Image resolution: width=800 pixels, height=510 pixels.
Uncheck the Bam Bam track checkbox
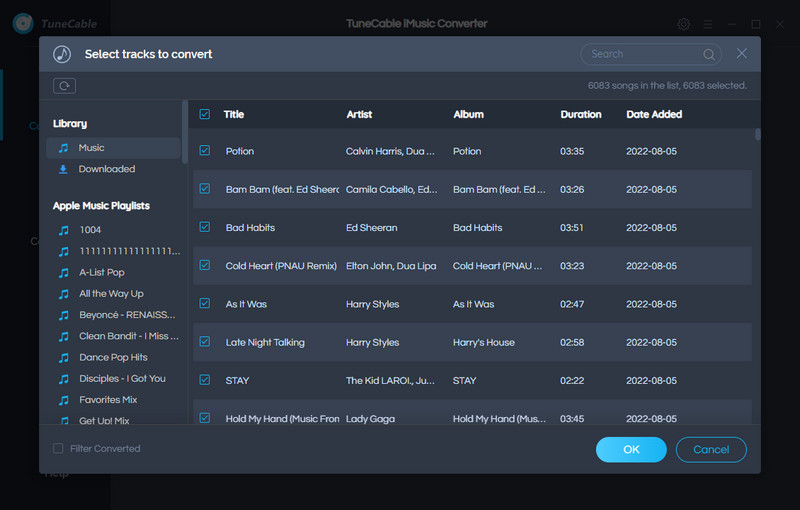(x=205, y=189)
